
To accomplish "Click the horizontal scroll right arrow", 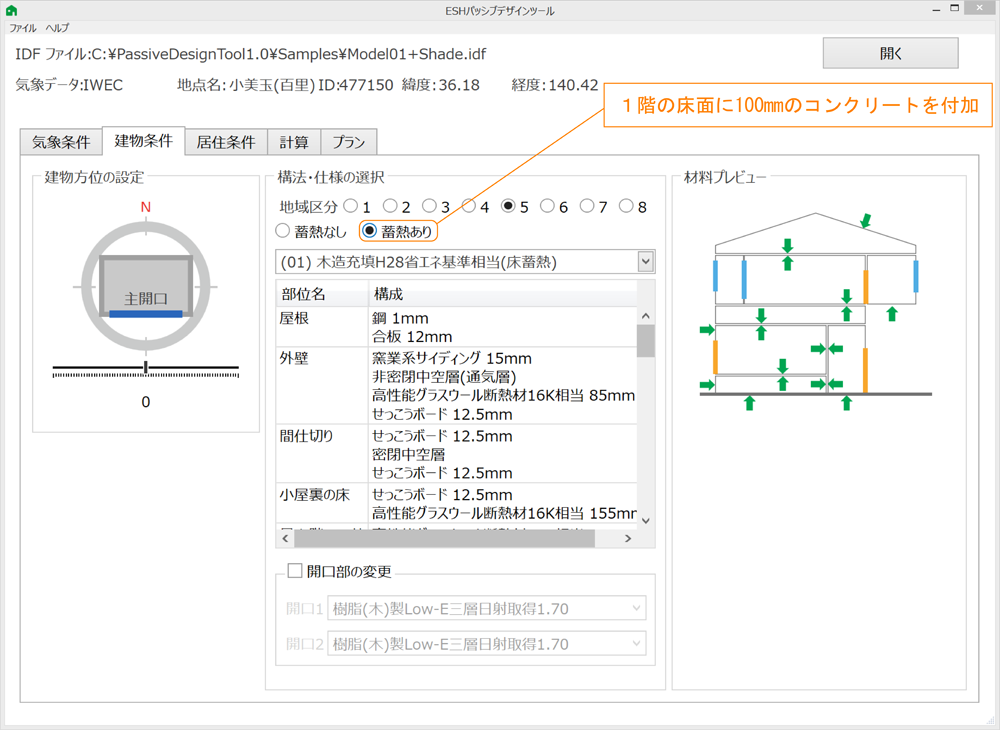I will (628, 539).
